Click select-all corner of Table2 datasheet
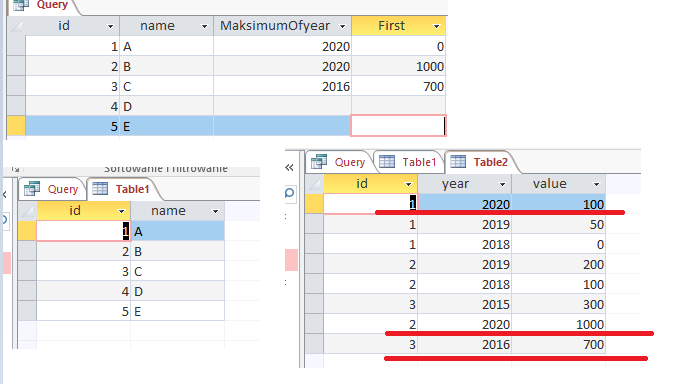Viewport: 677px width, 384px height. coord(314,184)
